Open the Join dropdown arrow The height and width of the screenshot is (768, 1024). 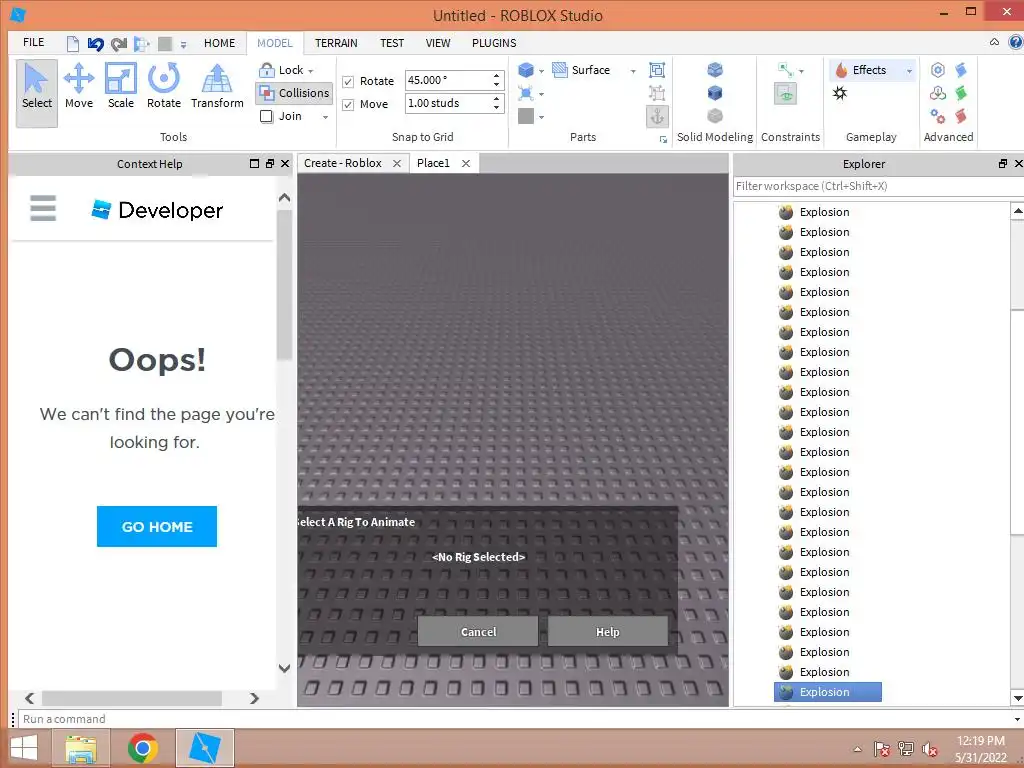tap(325, 117)
